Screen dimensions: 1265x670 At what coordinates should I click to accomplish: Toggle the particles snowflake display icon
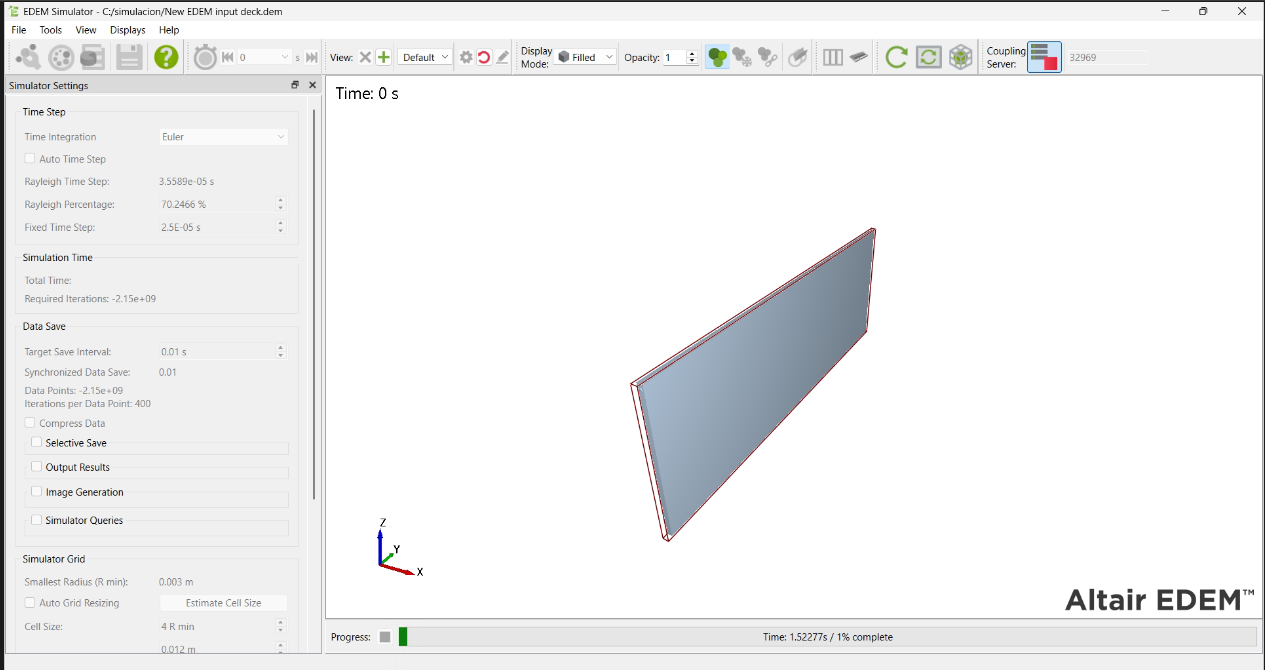[x=742, y=57]
